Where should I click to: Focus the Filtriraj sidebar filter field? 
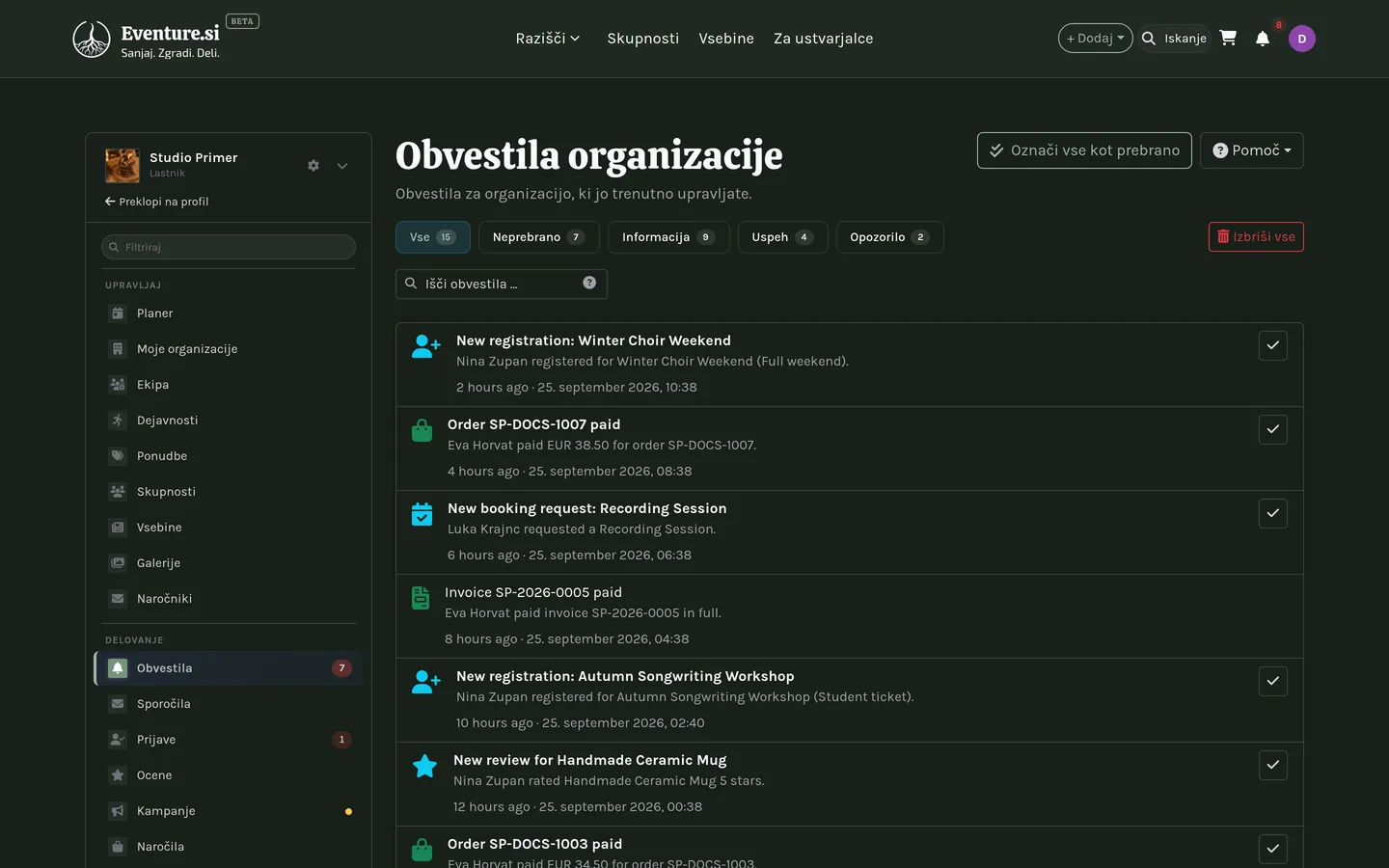pos(229,247)
